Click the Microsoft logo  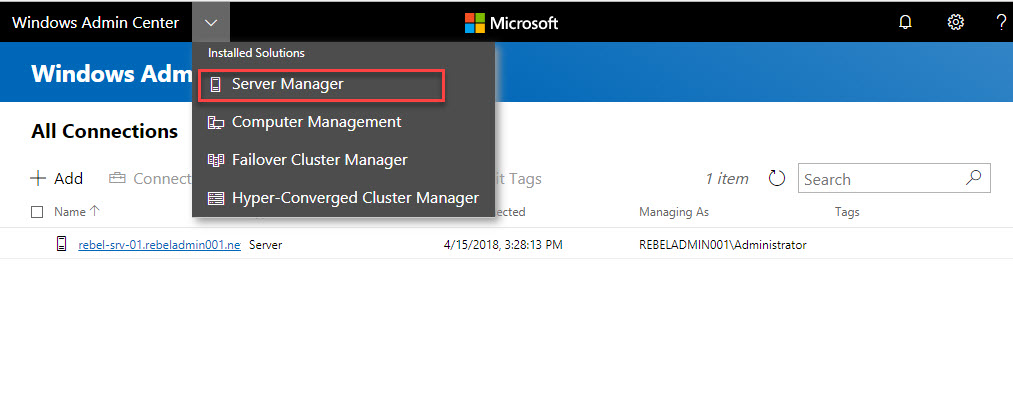pyautogui.click(x=511, y=23)
